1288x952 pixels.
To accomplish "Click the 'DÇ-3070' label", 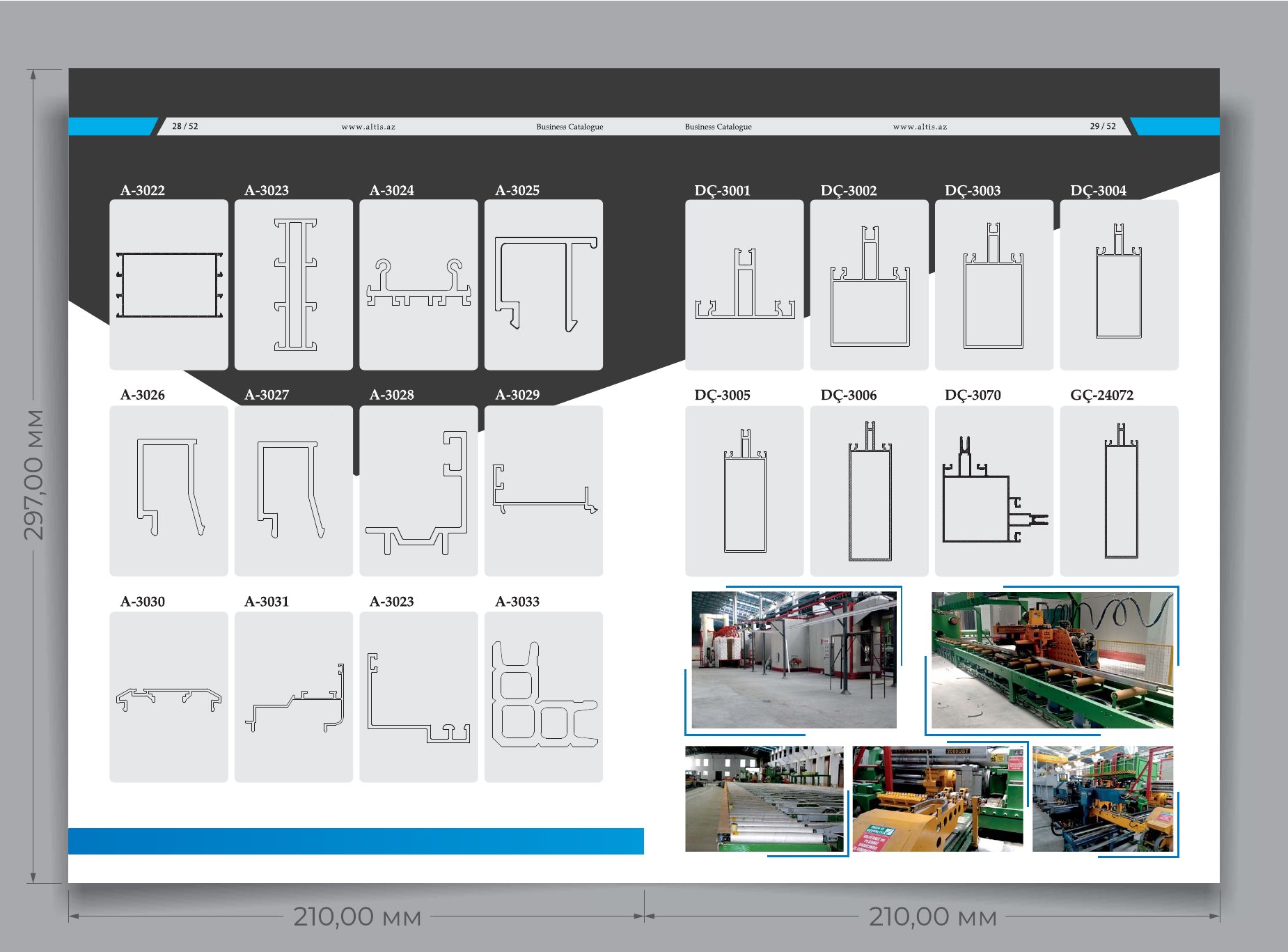I will (973, 396).
